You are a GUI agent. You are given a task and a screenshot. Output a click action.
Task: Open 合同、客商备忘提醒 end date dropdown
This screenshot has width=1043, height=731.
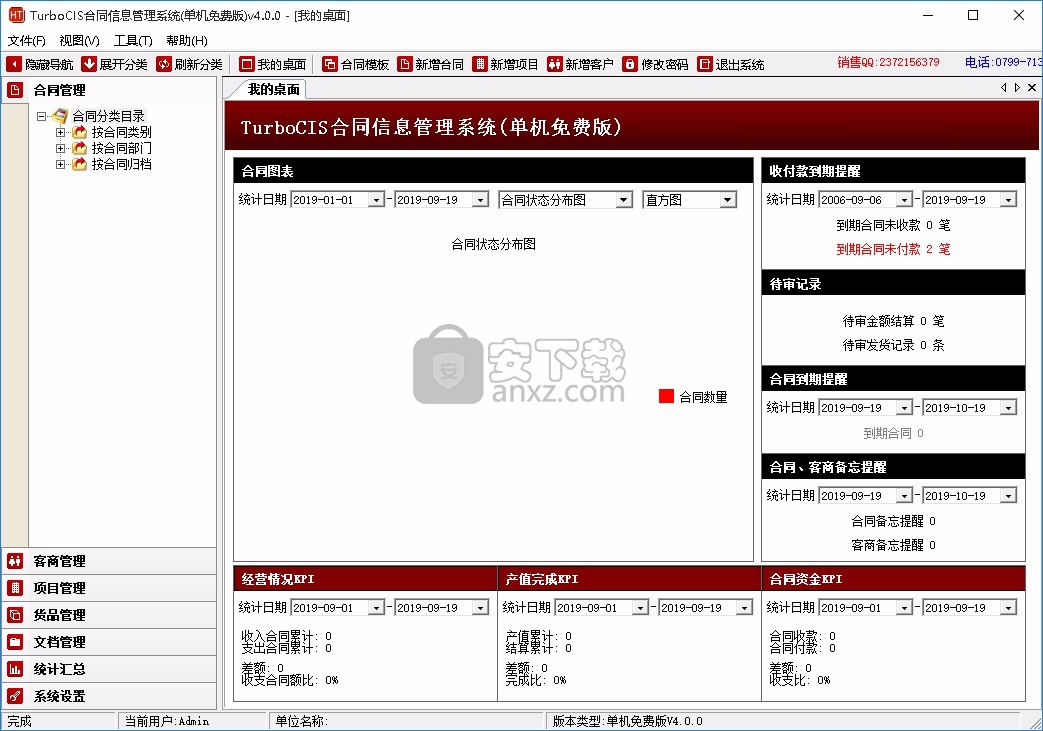tap(1008, 496)
